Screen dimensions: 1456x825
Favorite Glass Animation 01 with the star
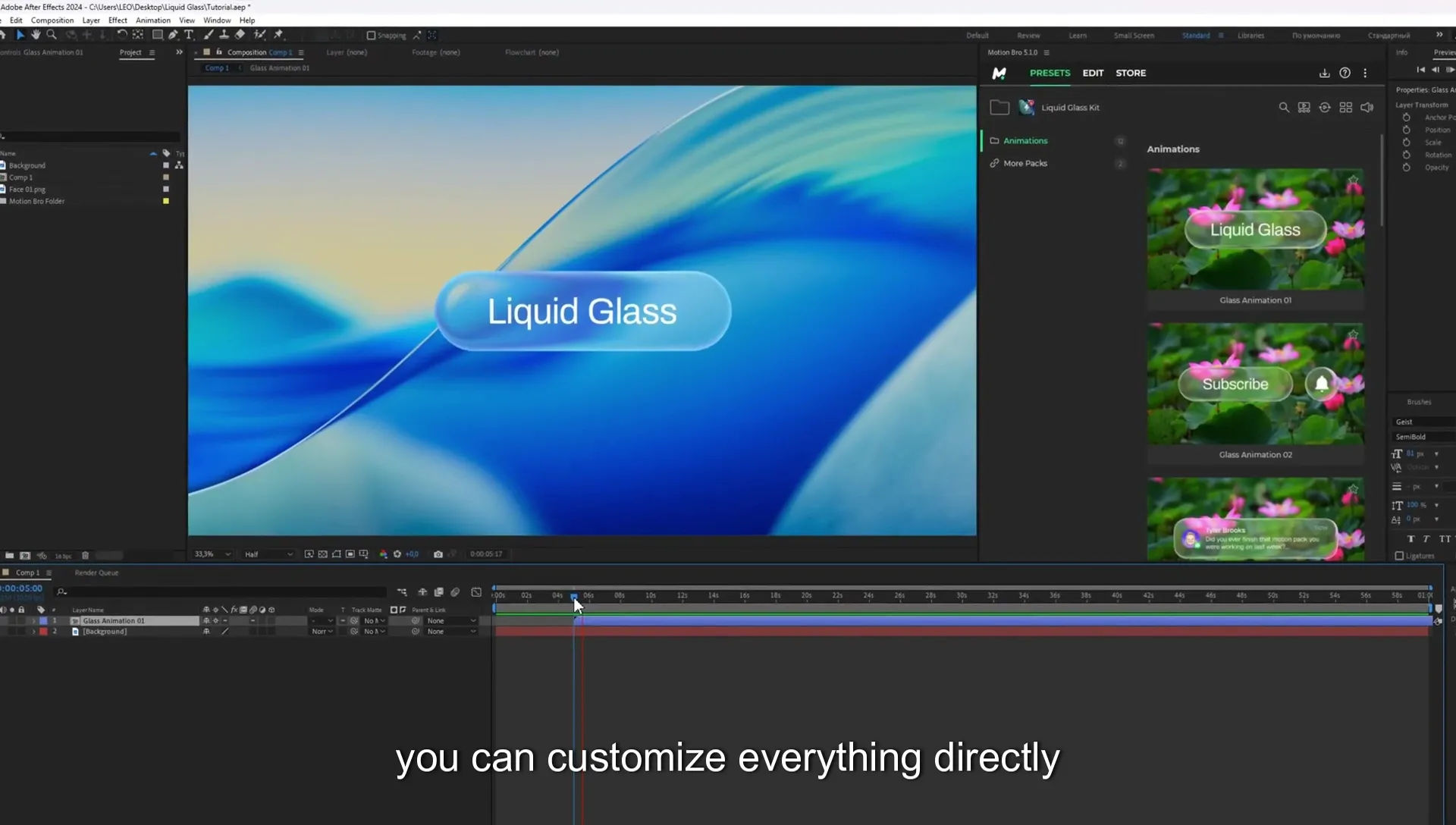pyautogui.click(x=1353, y=180)
